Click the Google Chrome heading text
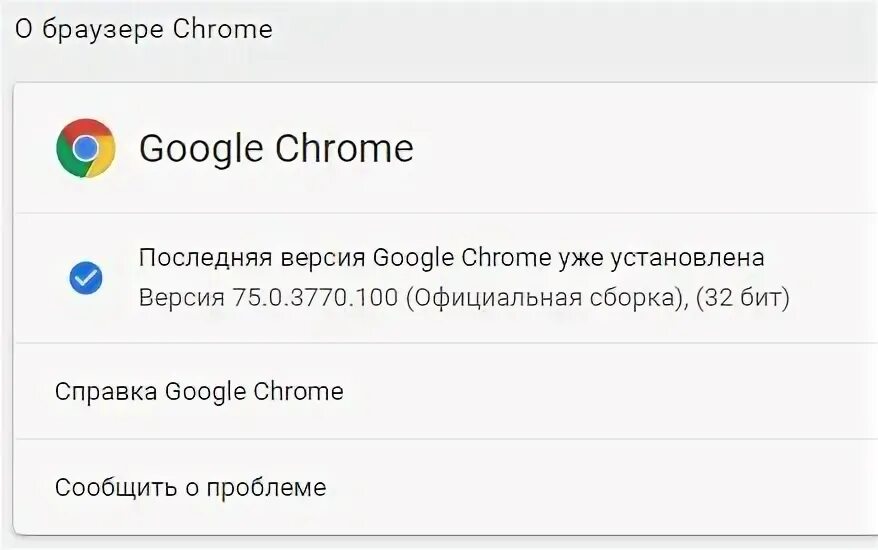 (x=276, y=148)
